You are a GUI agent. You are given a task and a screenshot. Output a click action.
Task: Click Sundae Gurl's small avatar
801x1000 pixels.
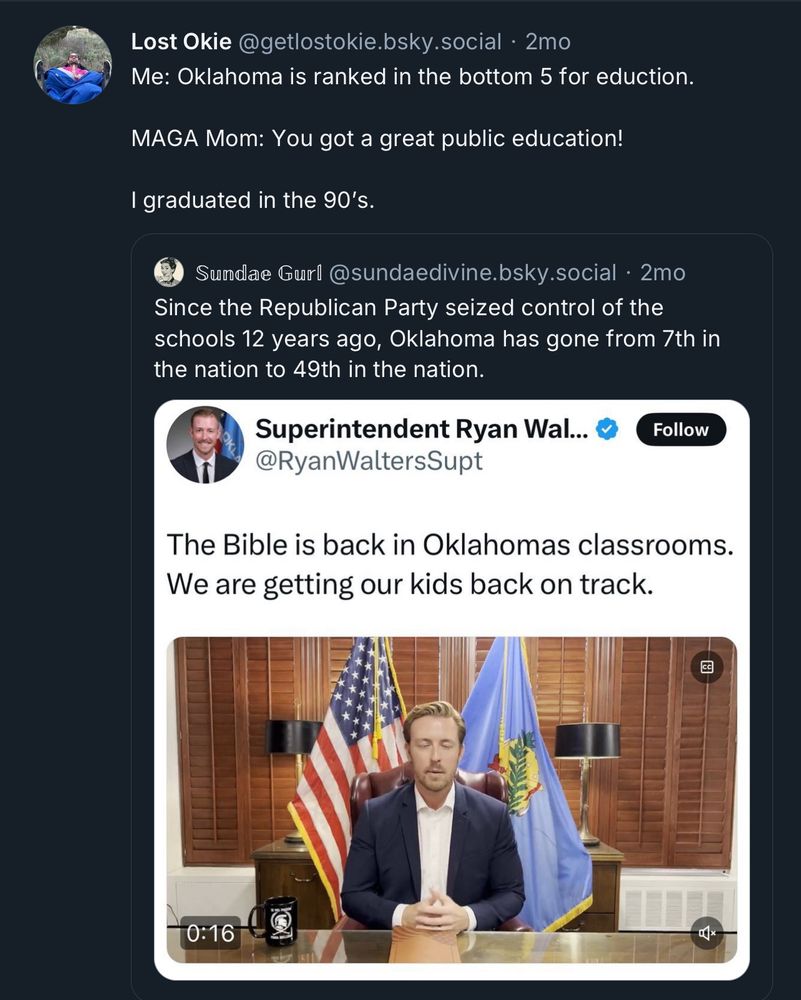(x=169, y=272)
